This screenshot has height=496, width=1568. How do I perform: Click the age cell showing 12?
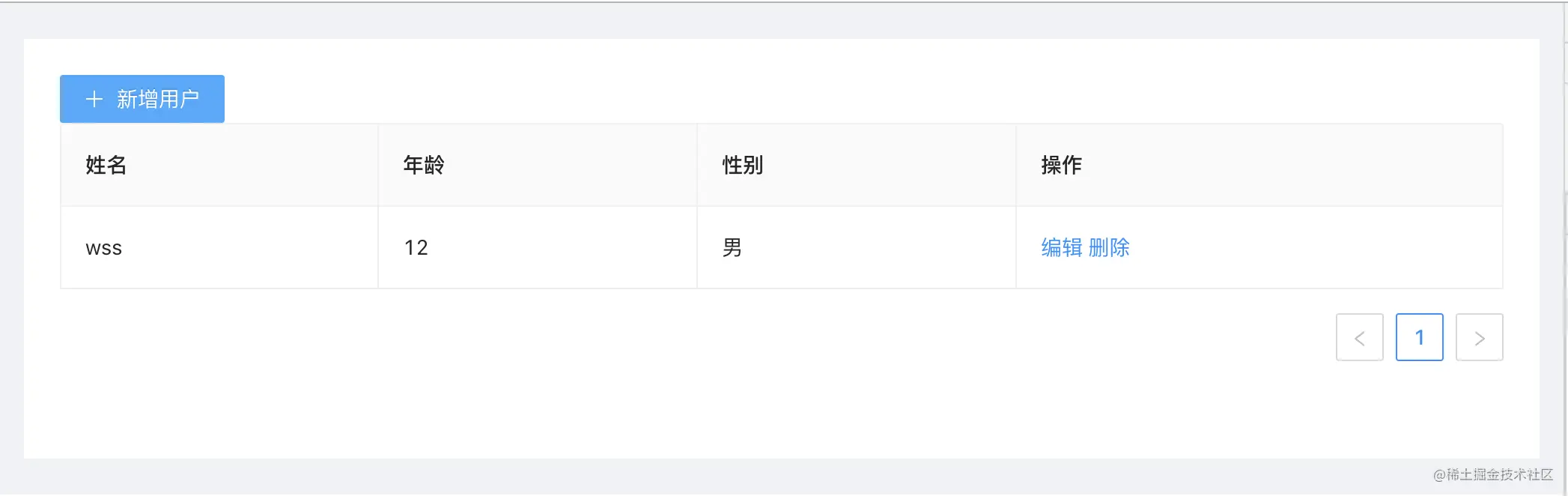[416, 248]
